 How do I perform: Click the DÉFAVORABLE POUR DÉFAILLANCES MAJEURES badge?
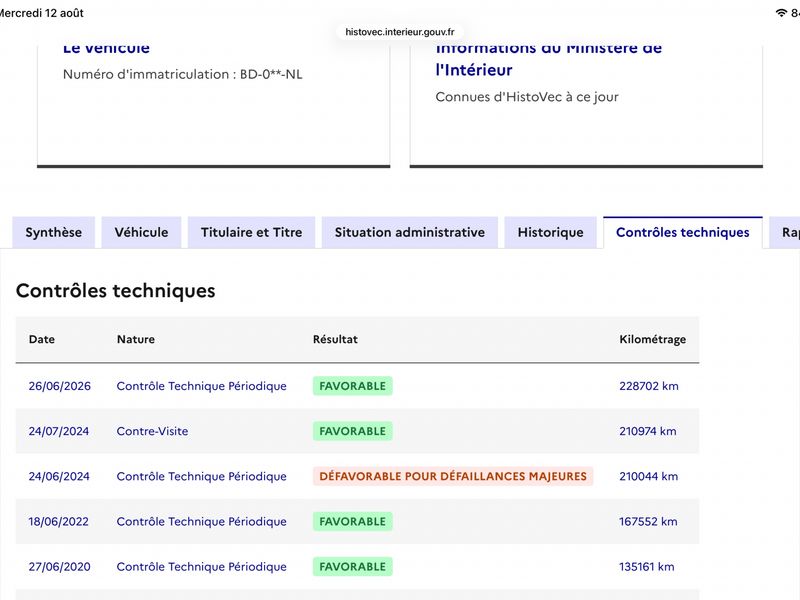[453, 477]
